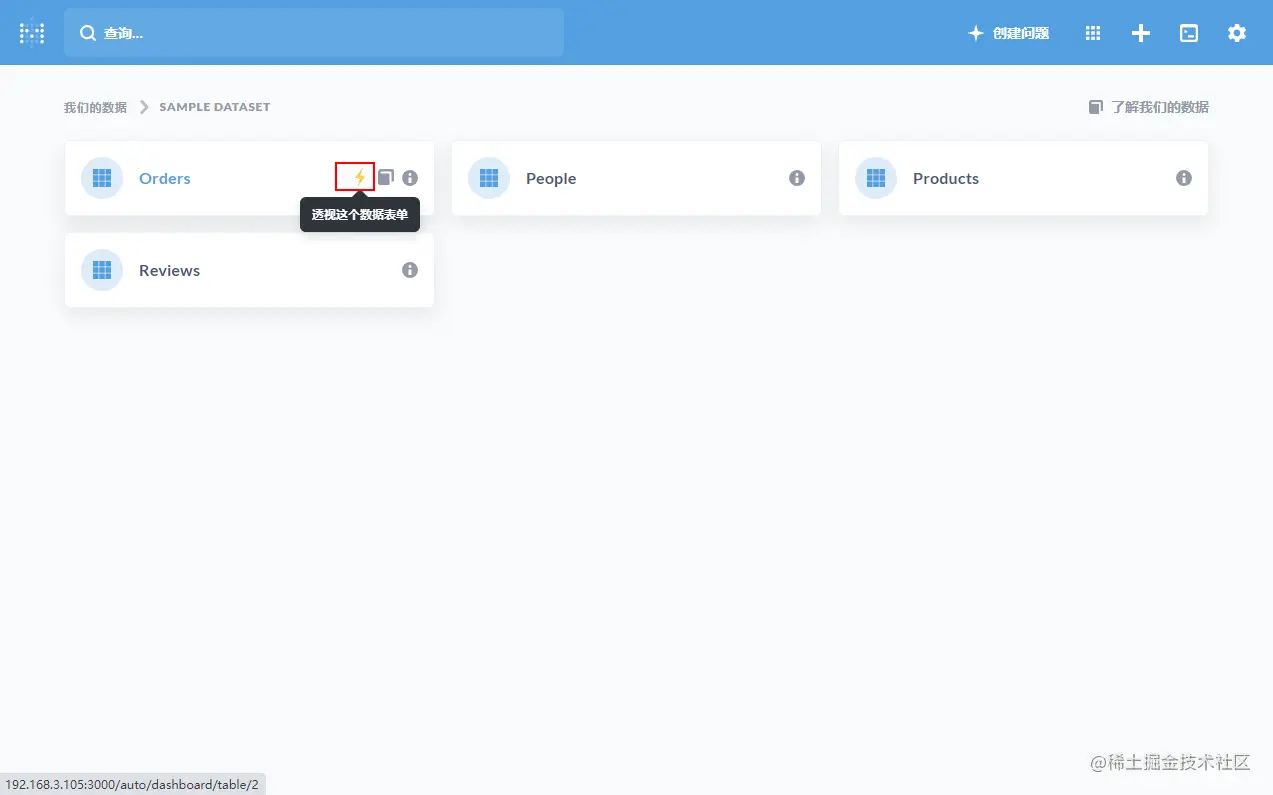Click the info icon on Orders card
1273x795 pixels.
coord(410,178)
